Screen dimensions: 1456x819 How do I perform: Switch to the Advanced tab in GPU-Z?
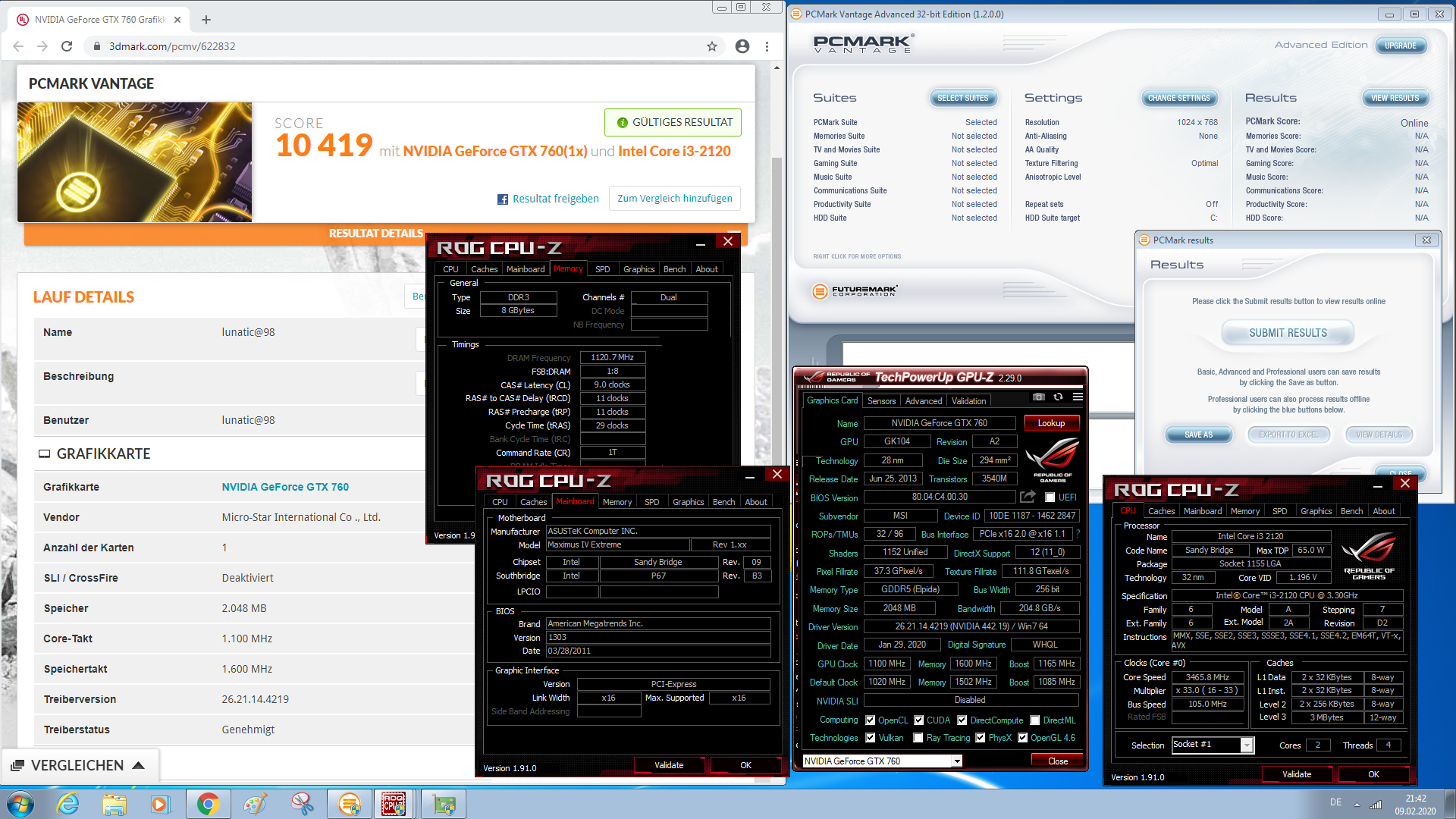point(923,401)
